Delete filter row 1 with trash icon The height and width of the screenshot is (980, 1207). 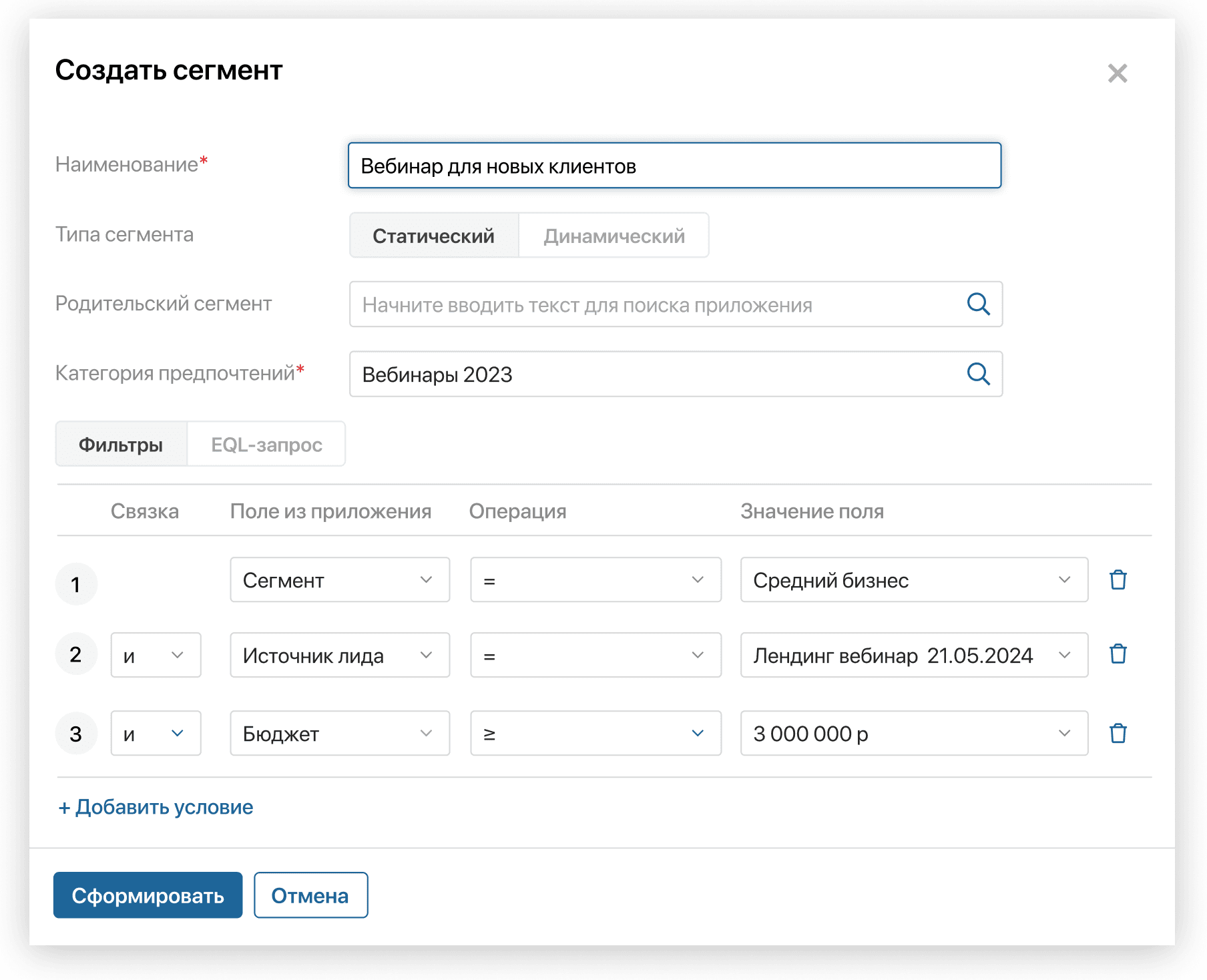coord(1118,579)
